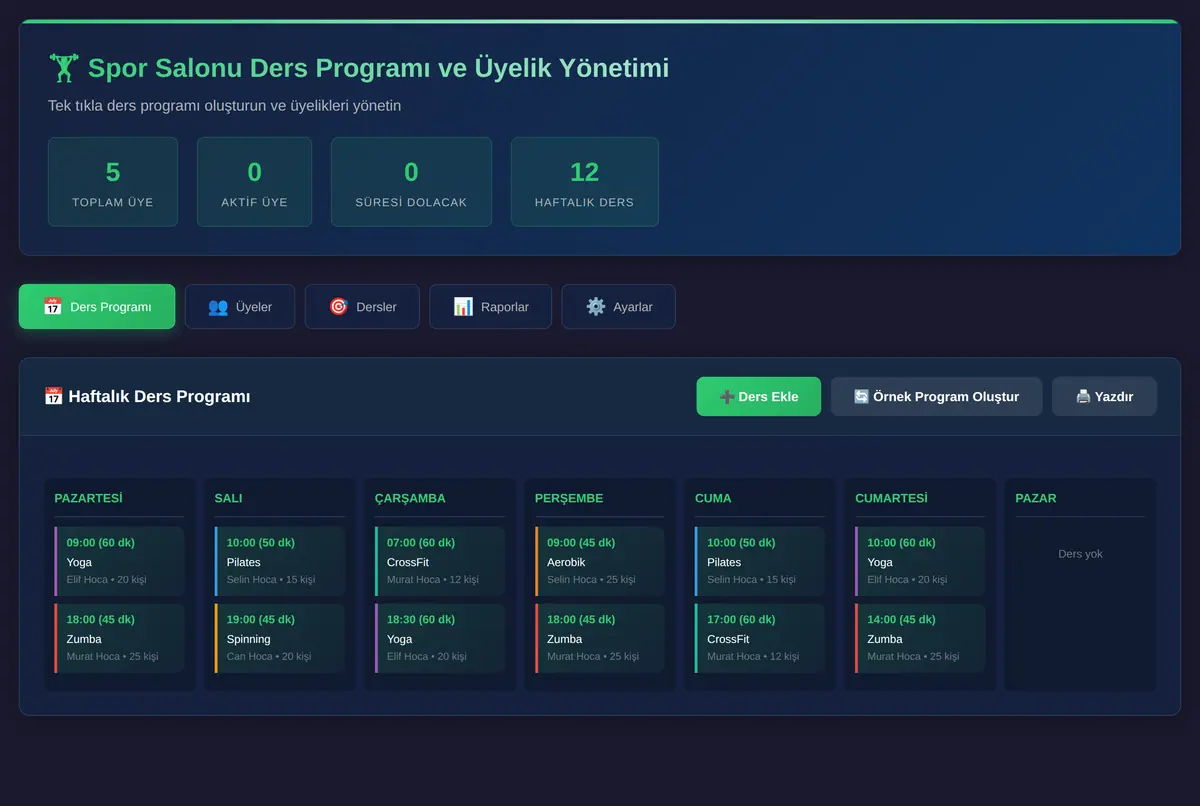Screen dimensions: 1200x806
Task: Click gear icon on Ayarlar tab
Action: click(596, 307)
